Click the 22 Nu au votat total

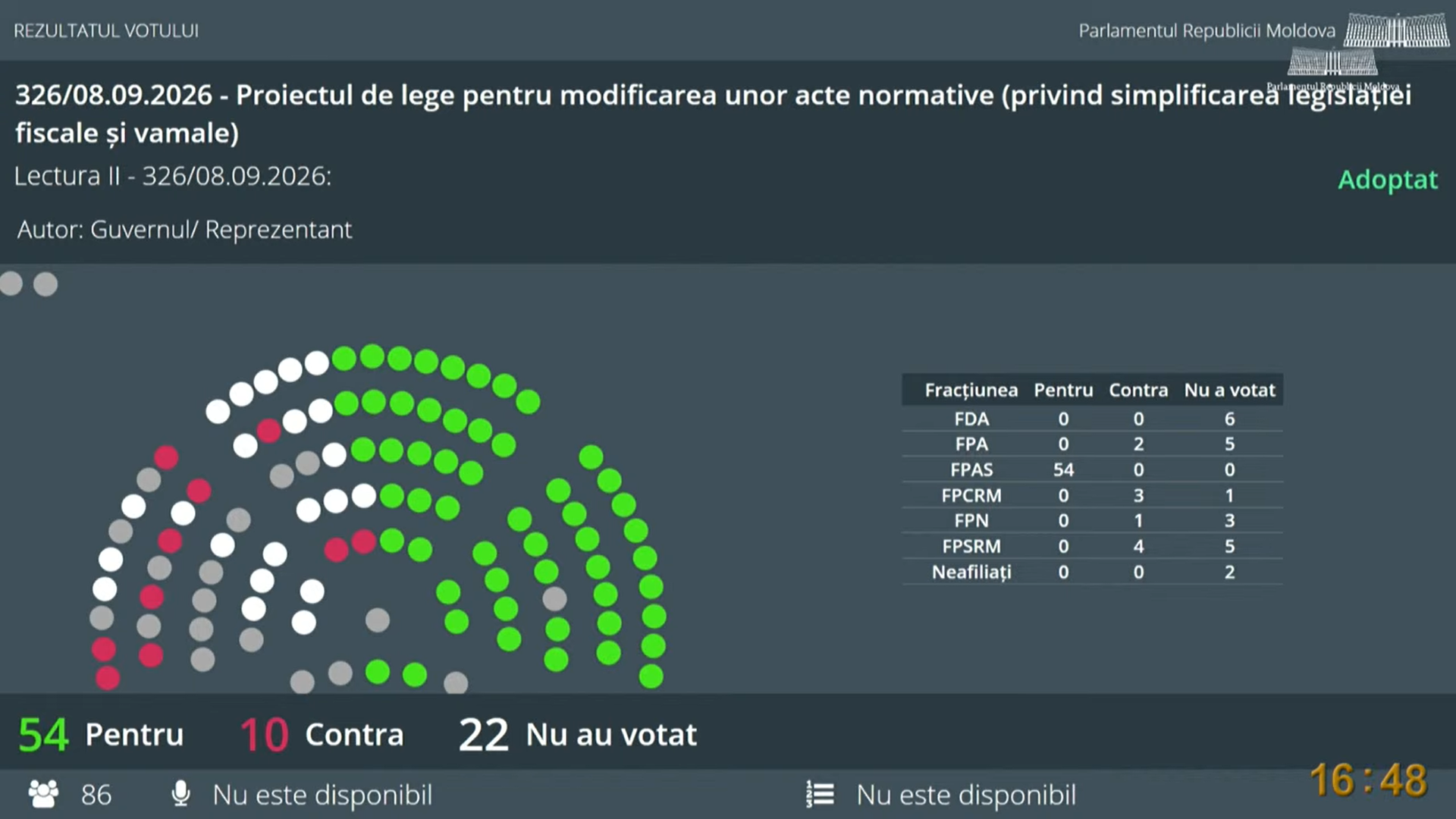578,734
